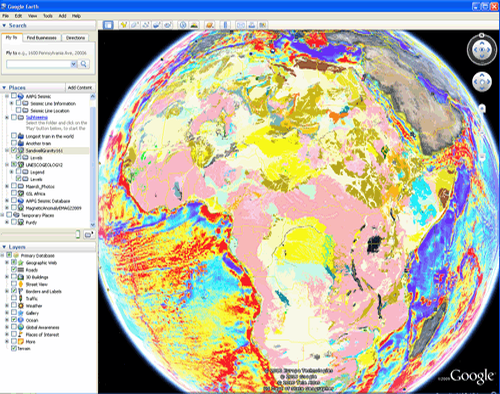The width and height of the screenshot is (500, 394).
Task: Switch to the Directions tab
Action: point(75,38)
